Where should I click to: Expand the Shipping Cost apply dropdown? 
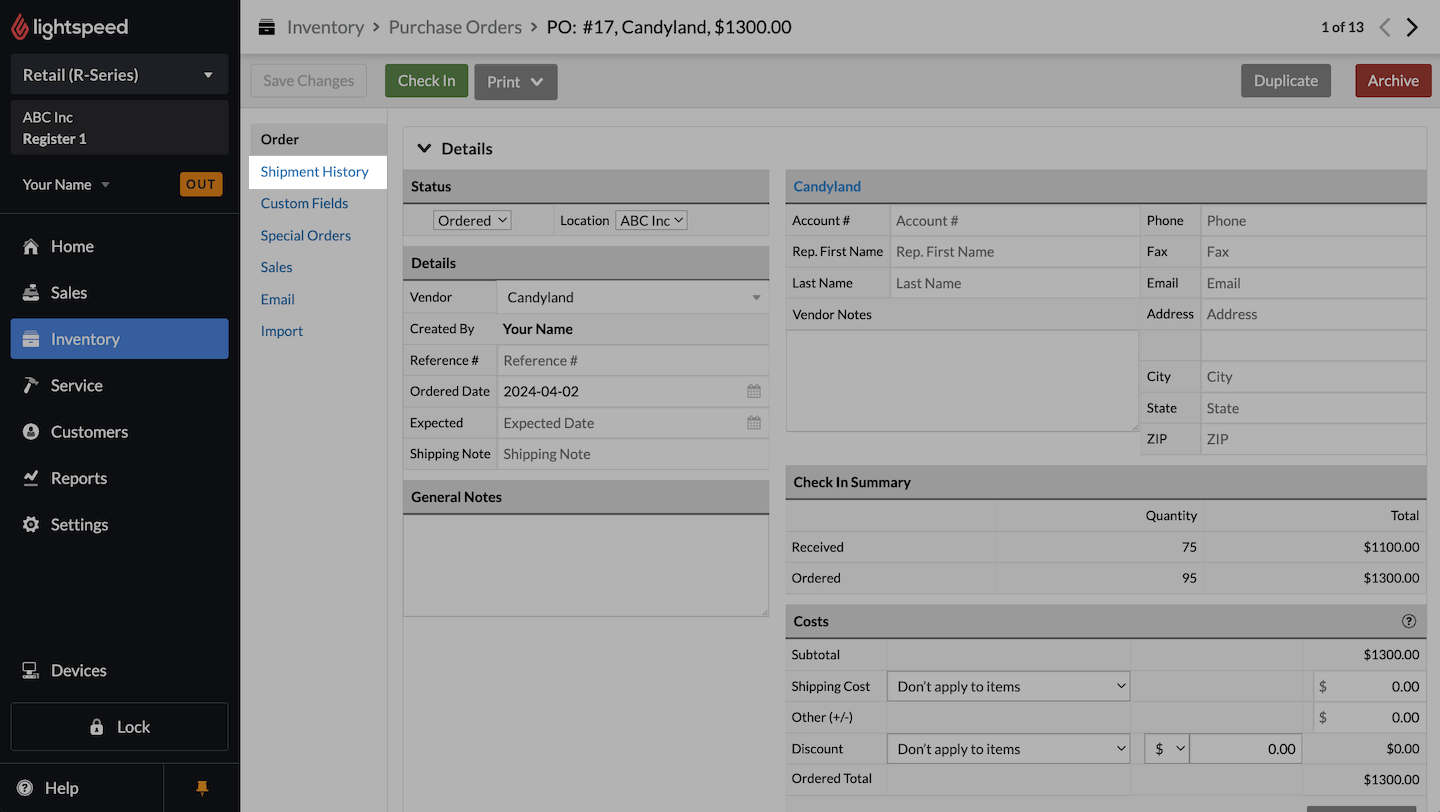tap(1008, 686)
